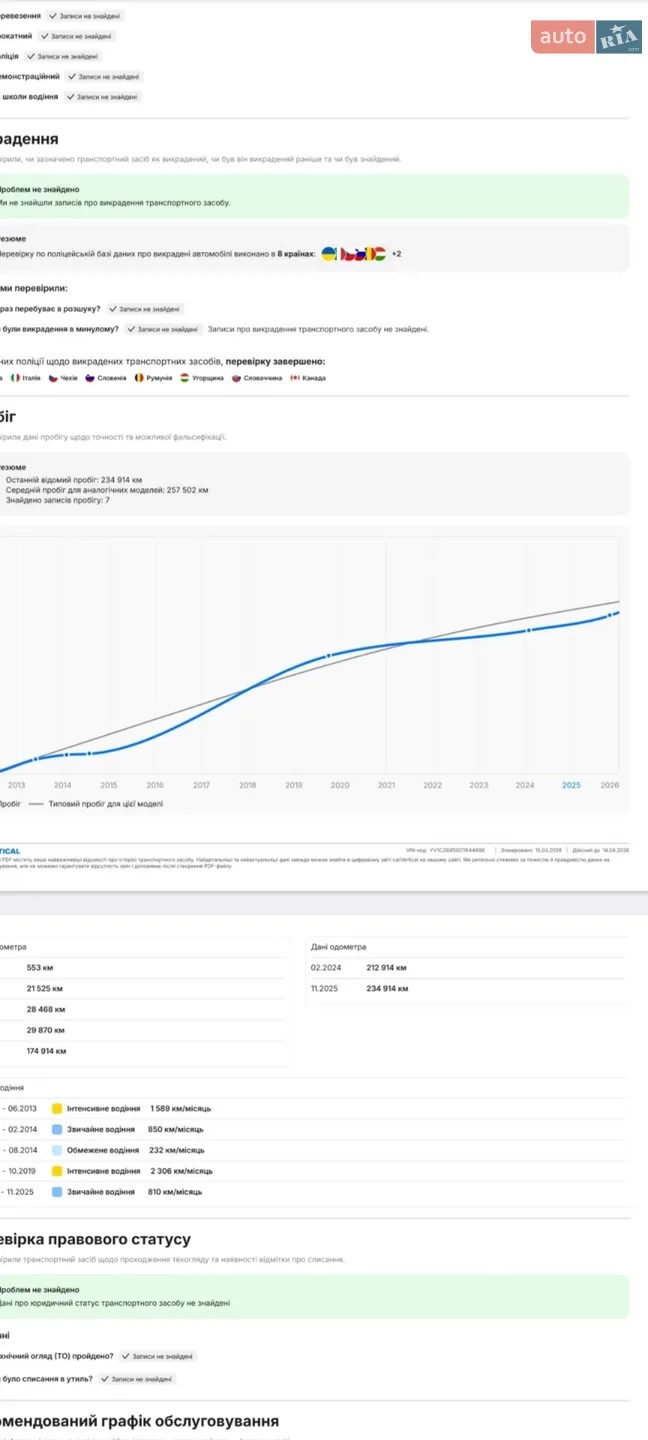Image resolution: width=648 pixels, height=1440 pixels.
Task: Click the last mileage data point near 2026
Action: coord(609,615)
